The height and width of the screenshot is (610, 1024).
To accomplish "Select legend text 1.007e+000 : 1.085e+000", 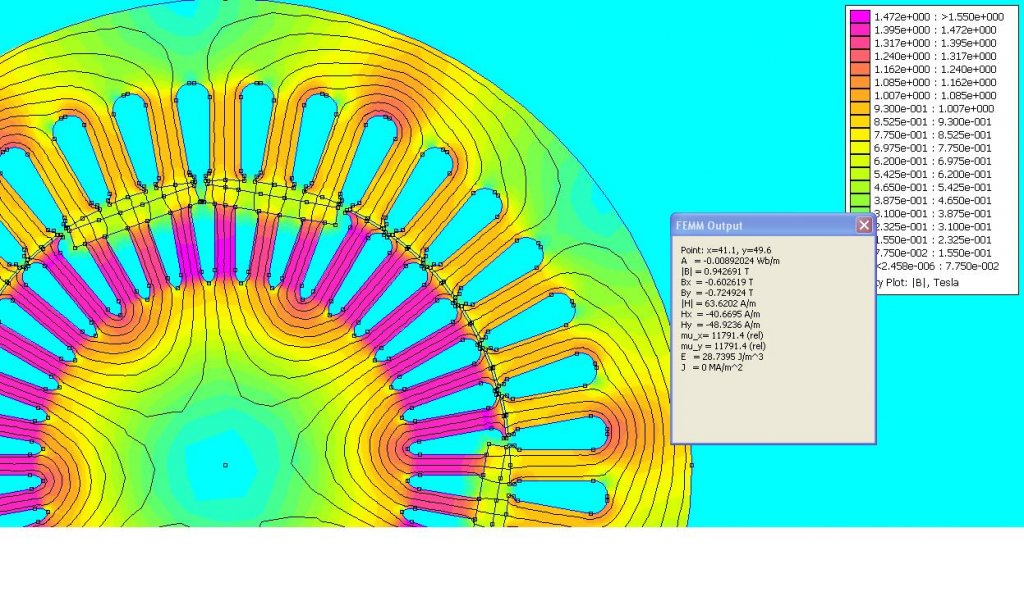I will [935, 95].
